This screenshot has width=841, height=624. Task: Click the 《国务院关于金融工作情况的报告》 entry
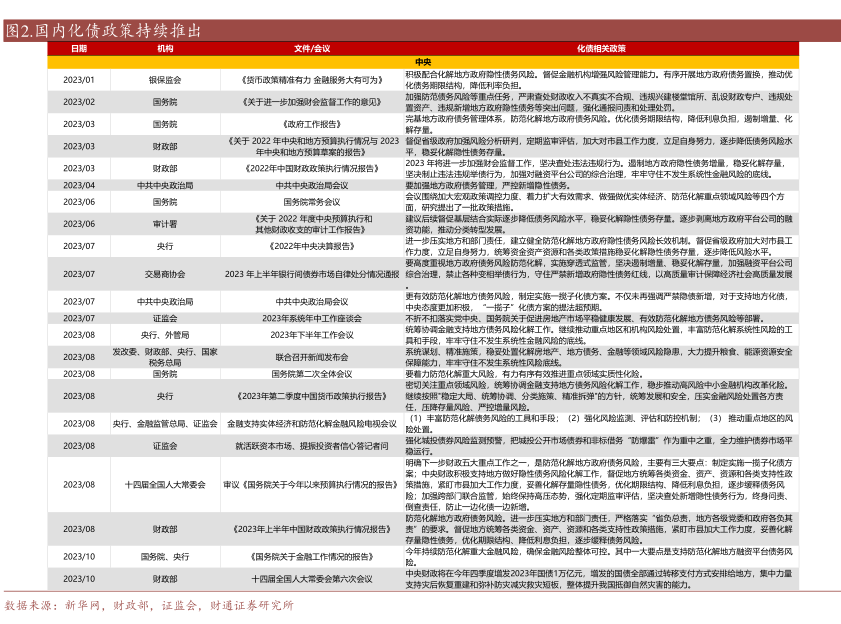pyautogui.click(x=312, y=556)
